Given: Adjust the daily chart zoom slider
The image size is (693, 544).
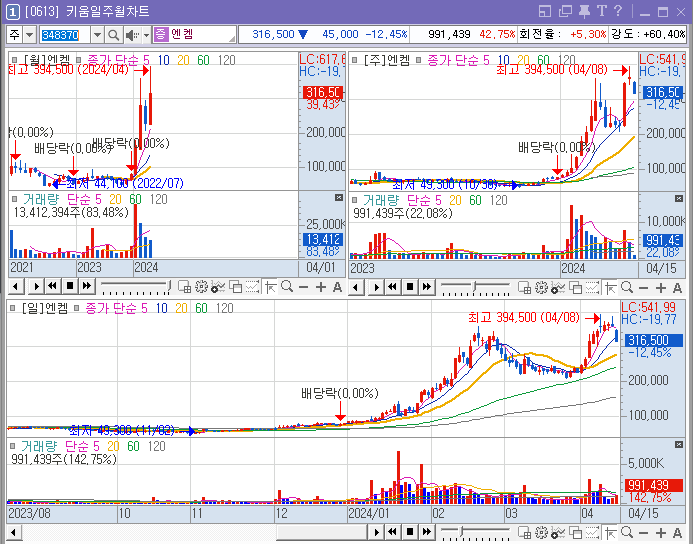Looking at the screenshot, I should click(476, 533).
